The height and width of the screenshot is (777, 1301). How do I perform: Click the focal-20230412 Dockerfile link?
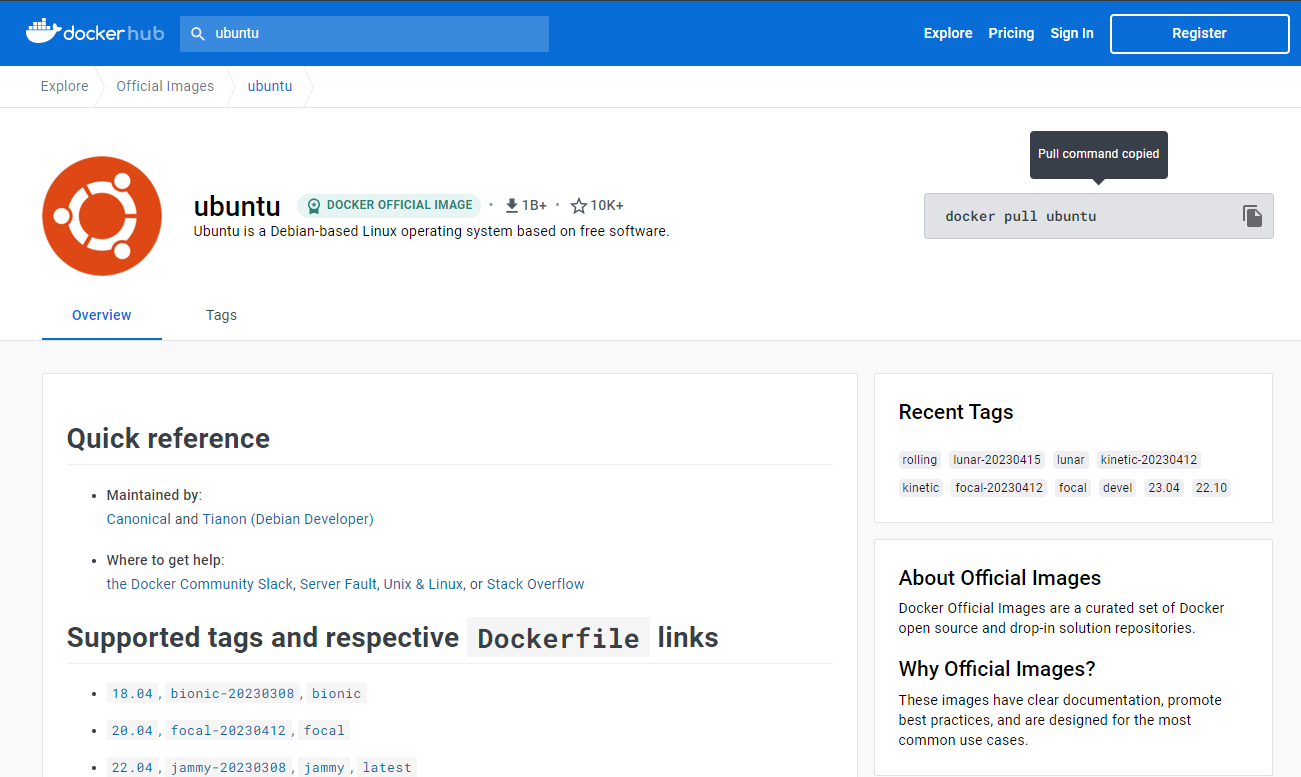click(229, 730)
